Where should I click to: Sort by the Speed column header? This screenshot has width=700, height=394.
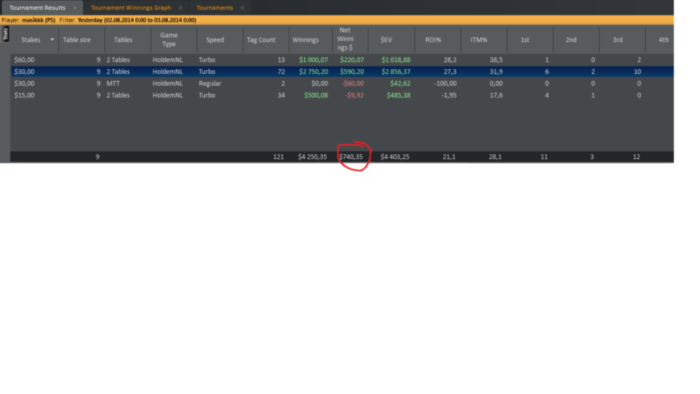pyautogui.click(x=215, y=40)
